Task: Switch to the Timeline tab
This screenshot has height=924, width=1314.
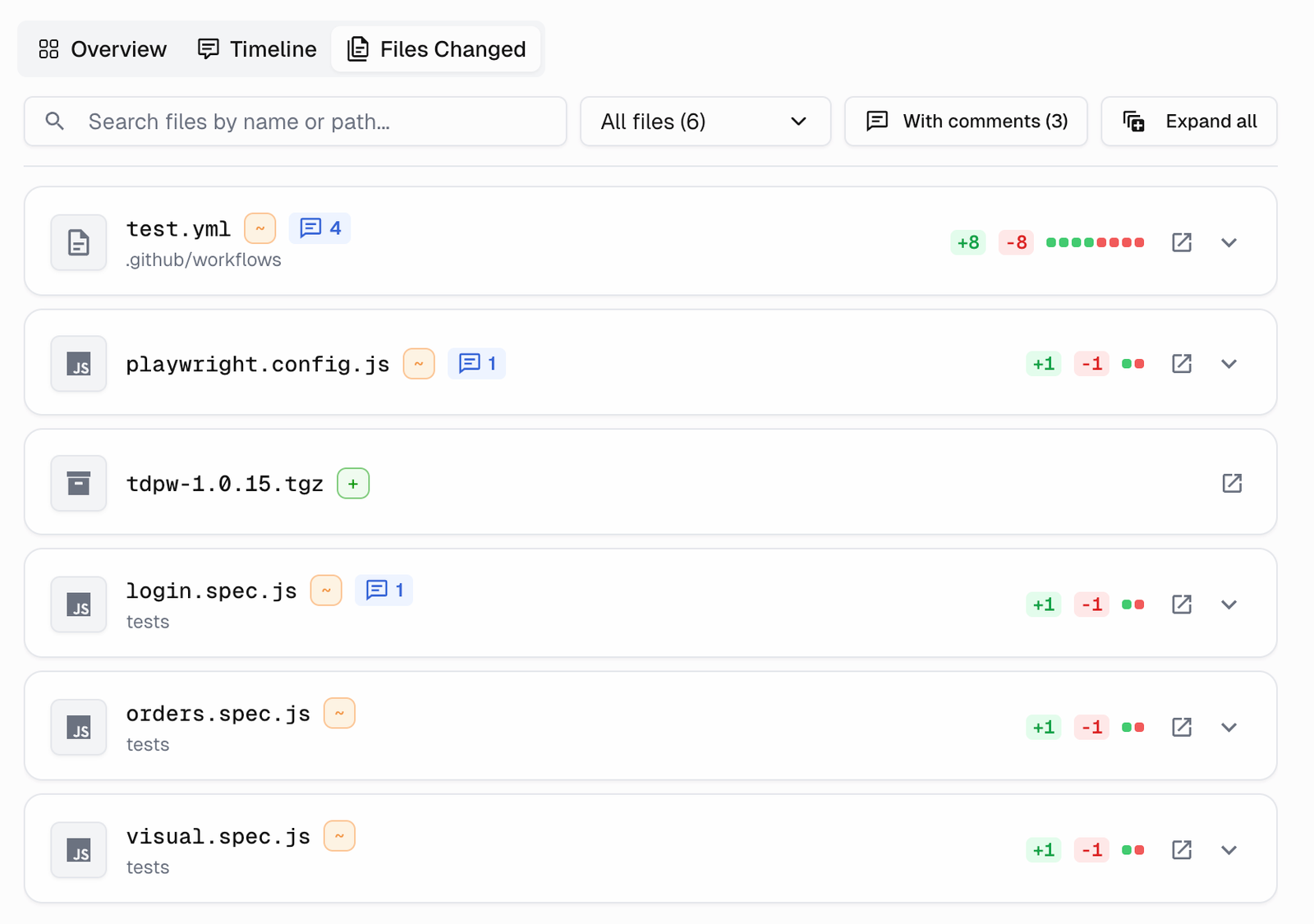Action: (257, 48)
